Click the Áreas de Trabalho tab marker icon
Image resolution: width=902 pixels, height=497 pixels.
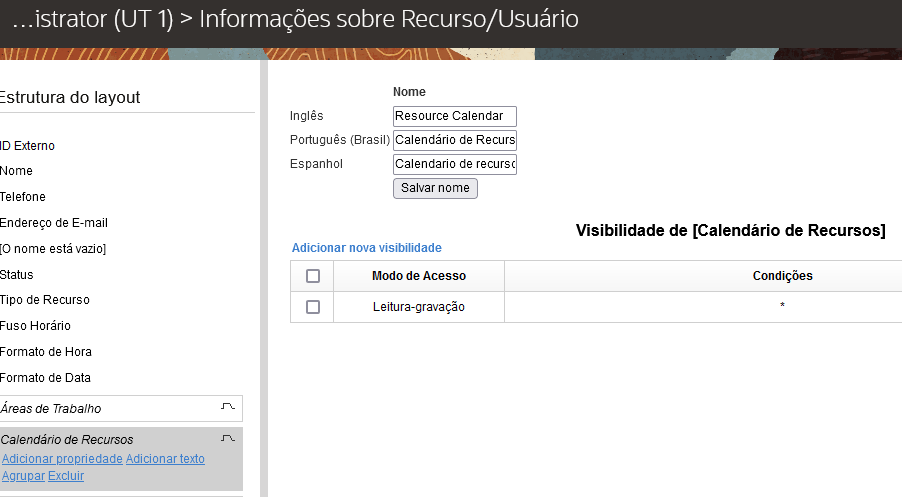coord(228,407)
